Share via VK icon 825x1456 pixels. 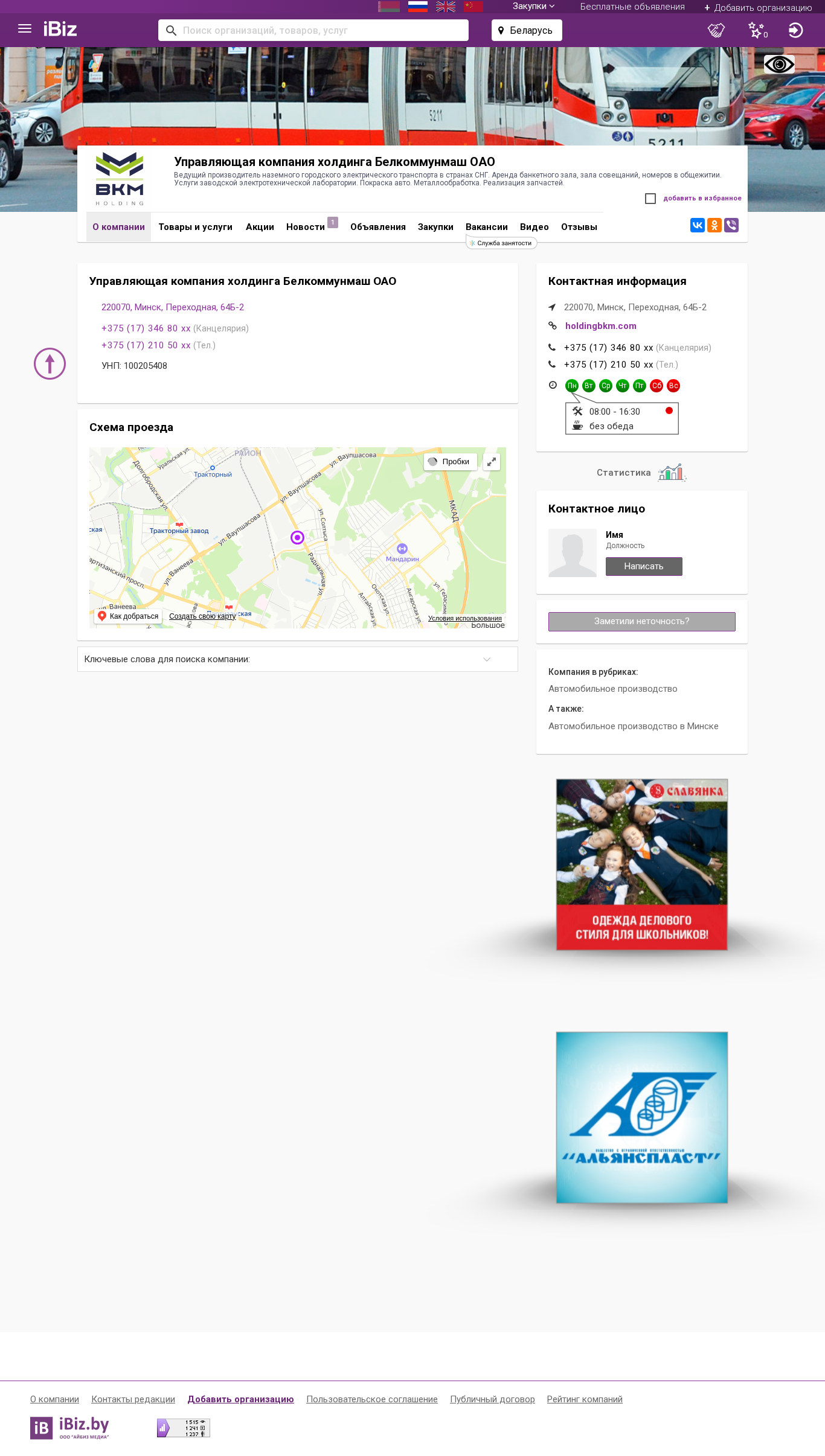click(698, 225)
